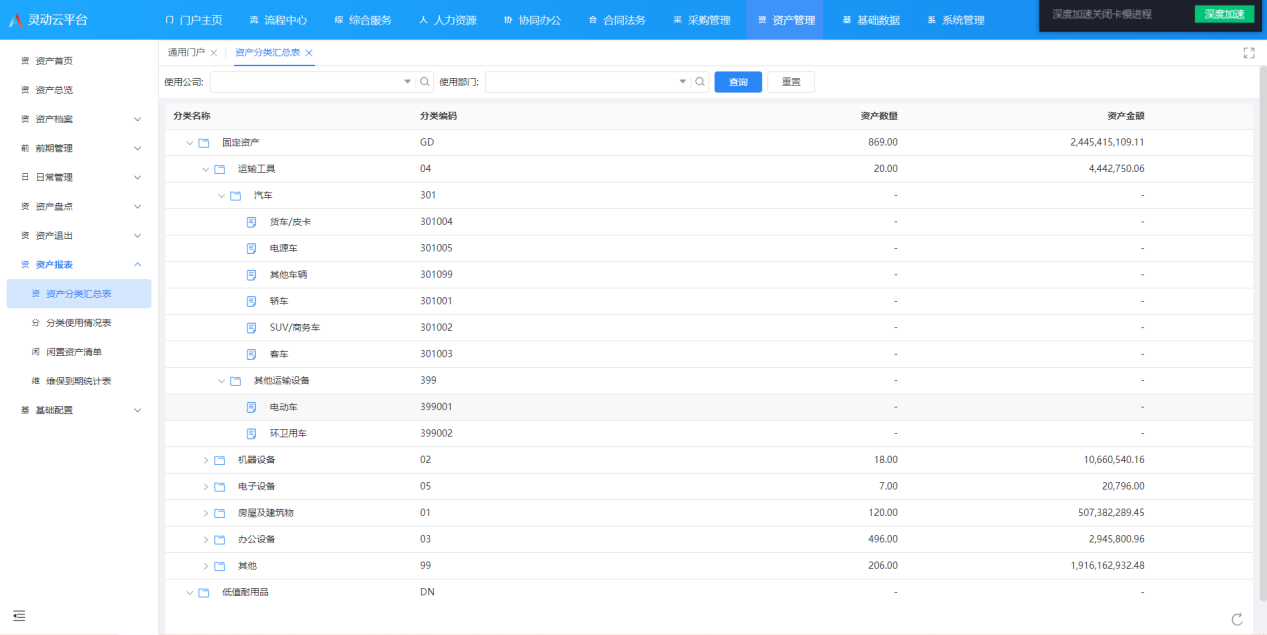1267x635 pixels.
Task: Collapse the 汽车 tree node
Action: pyautogui.click(x=222, y=196)
